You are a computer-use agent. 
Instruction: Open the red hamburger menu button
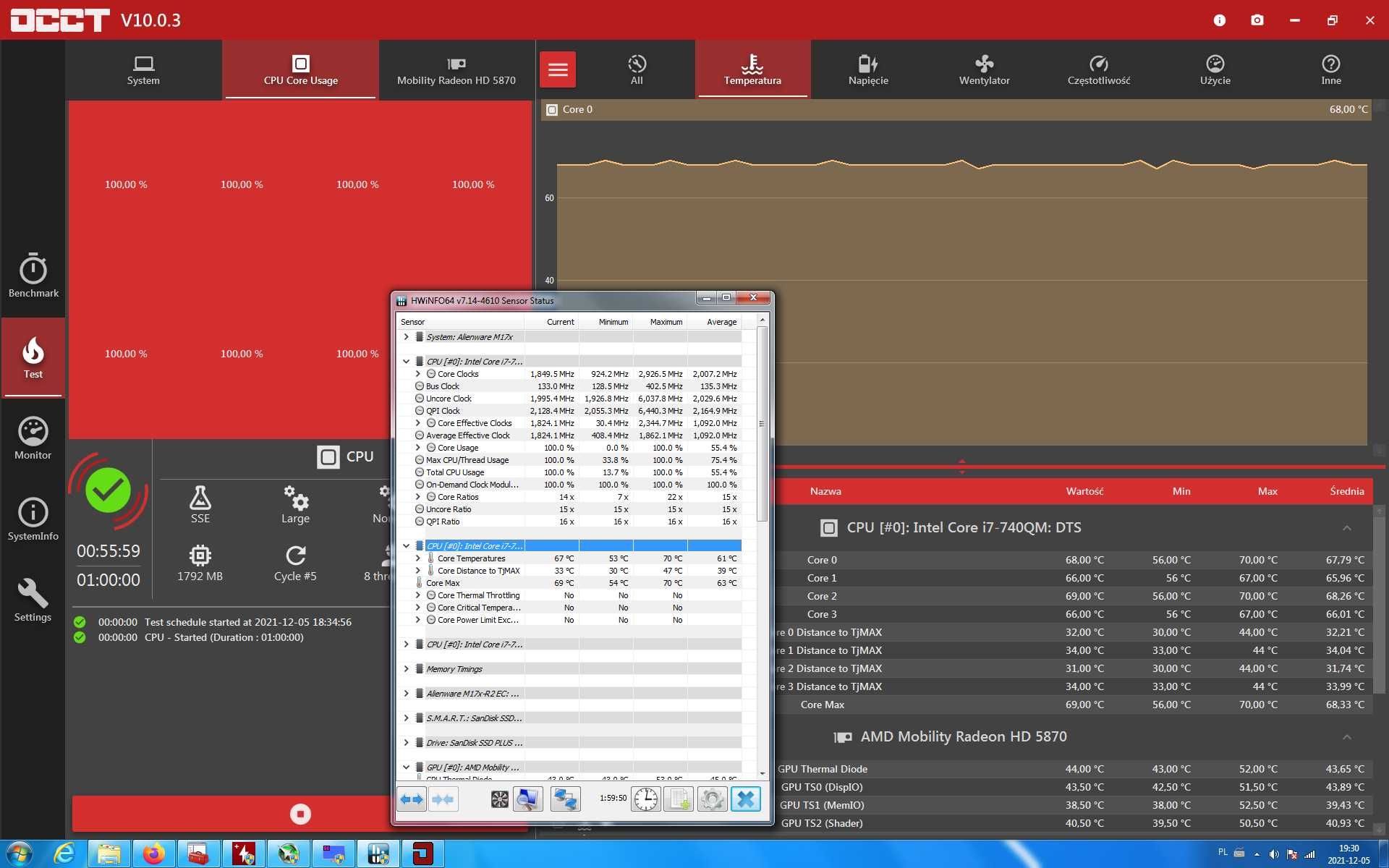558,69
